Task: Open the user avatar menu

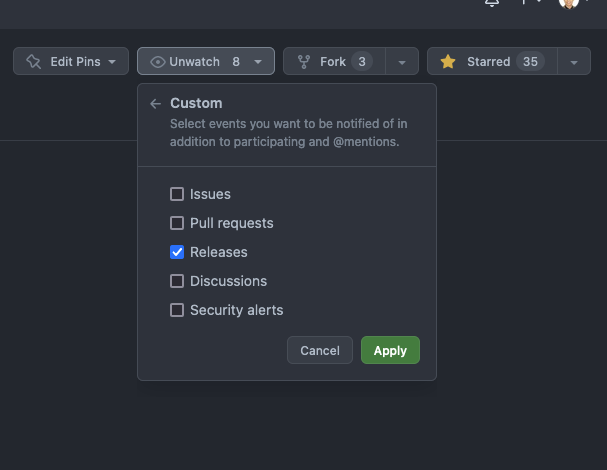Action: click(569, 2)
